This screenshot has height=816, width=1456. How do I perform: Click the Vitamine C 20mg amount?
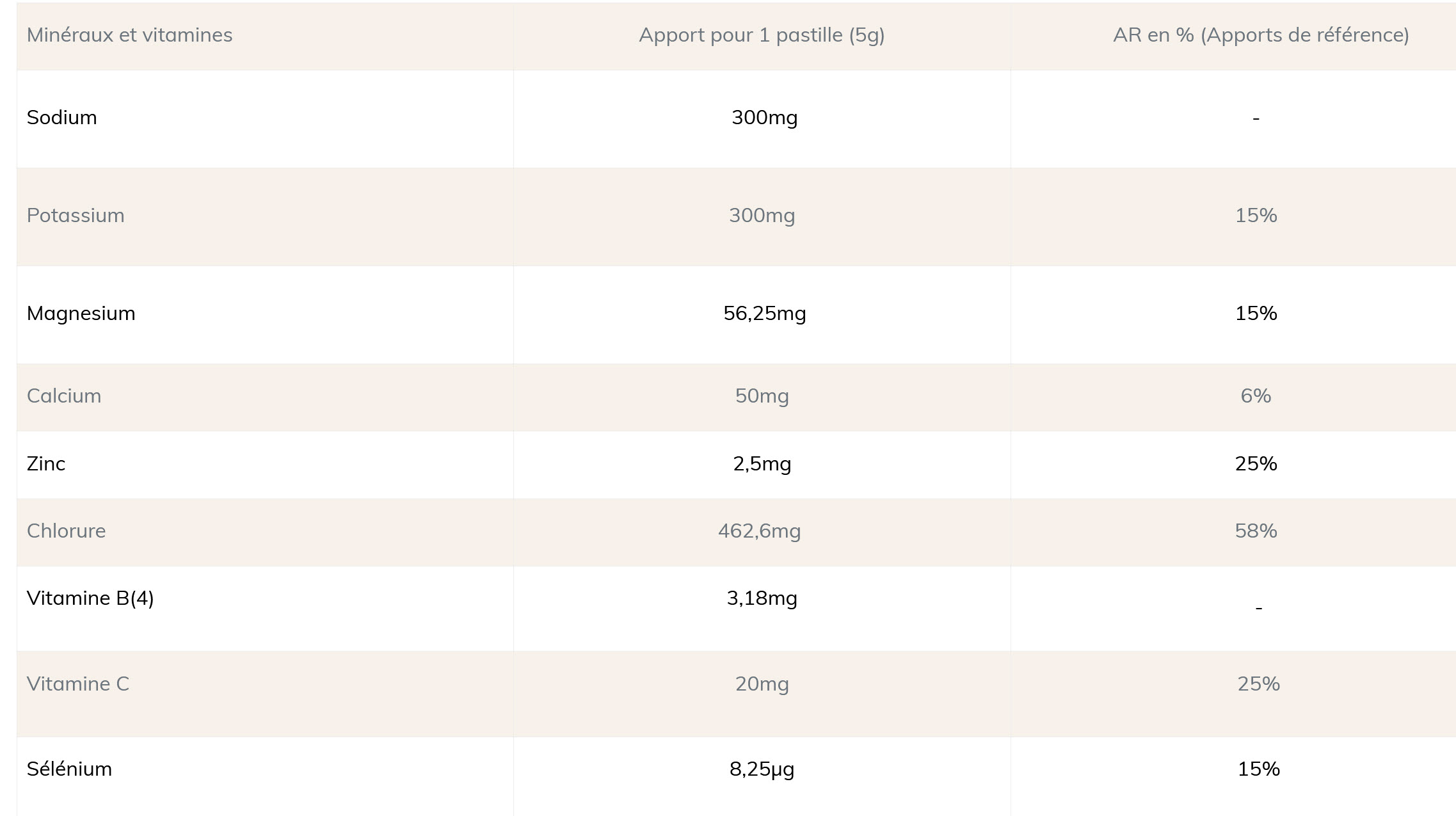coord(762,684)
